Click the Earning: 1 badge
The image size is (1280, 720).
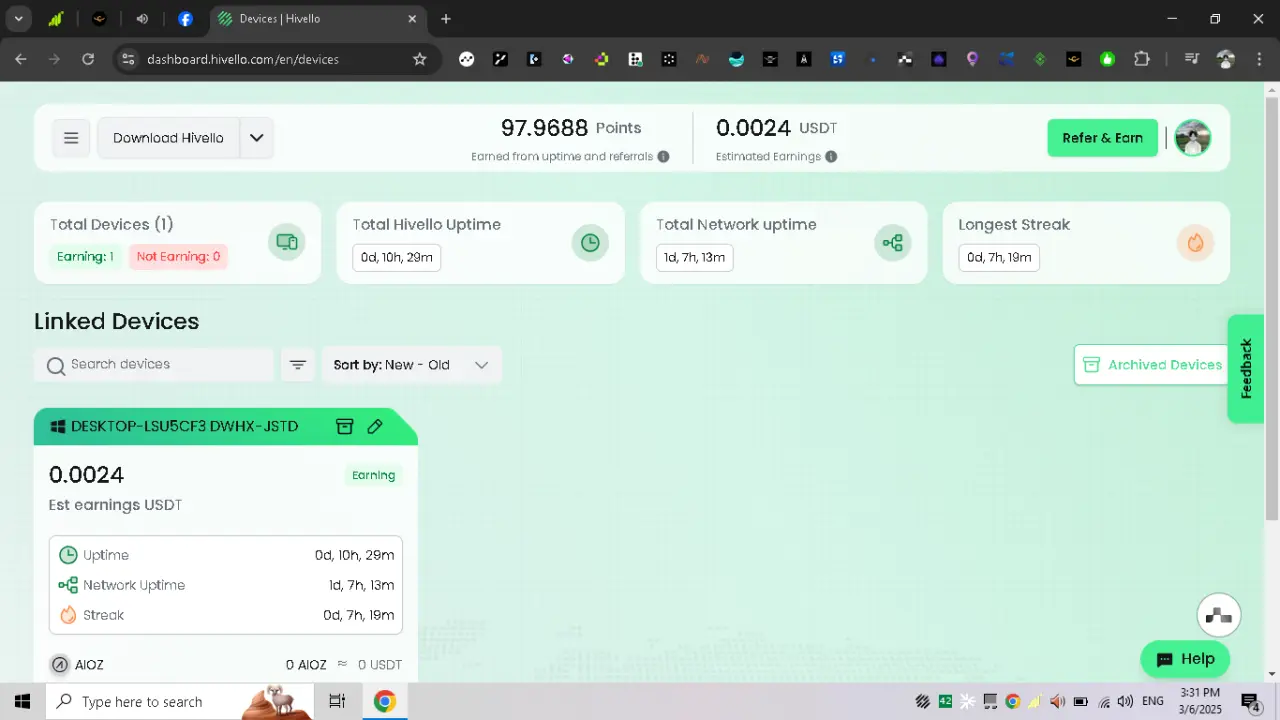coord(85,257)
